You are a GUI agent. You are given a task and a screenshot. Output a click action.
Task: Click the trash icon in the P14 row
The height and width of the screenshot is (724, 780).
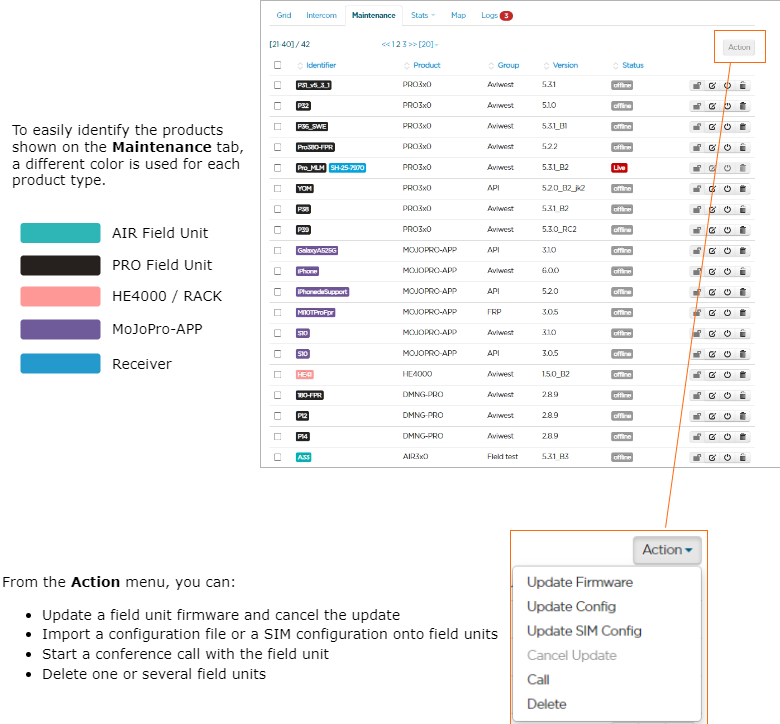[742, 437]
